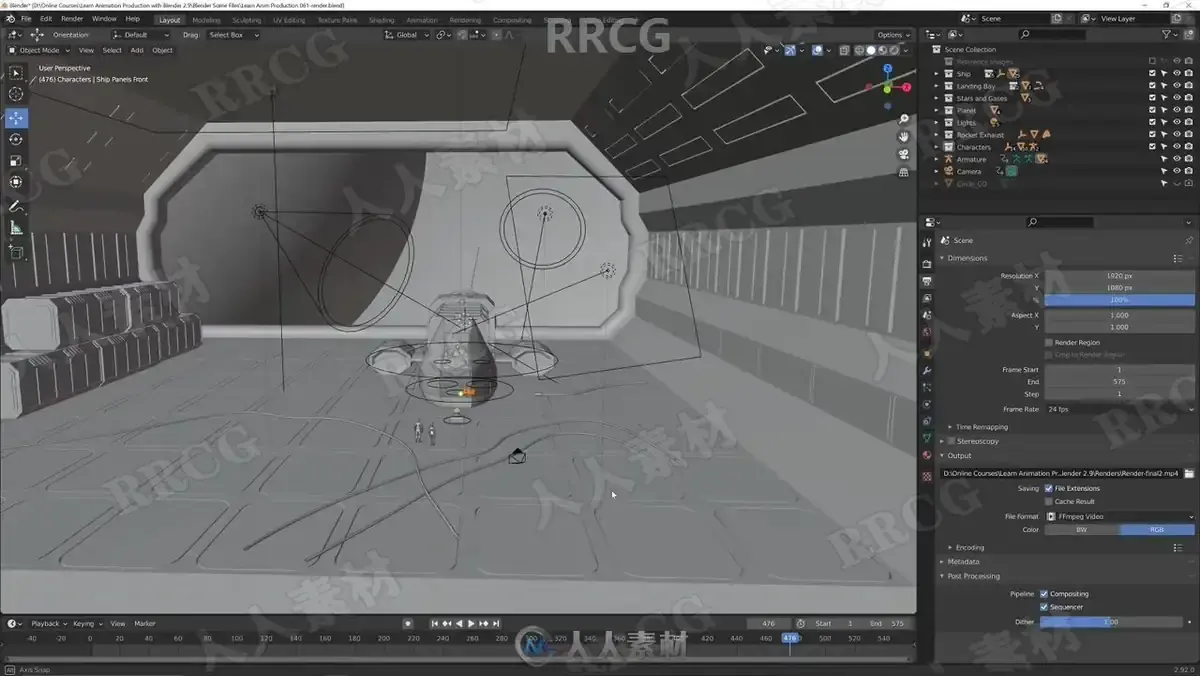Open the Modifier wrench properties tab
Image resolution: width=1200 pixels, height=676 pixels.
point(927,370)
